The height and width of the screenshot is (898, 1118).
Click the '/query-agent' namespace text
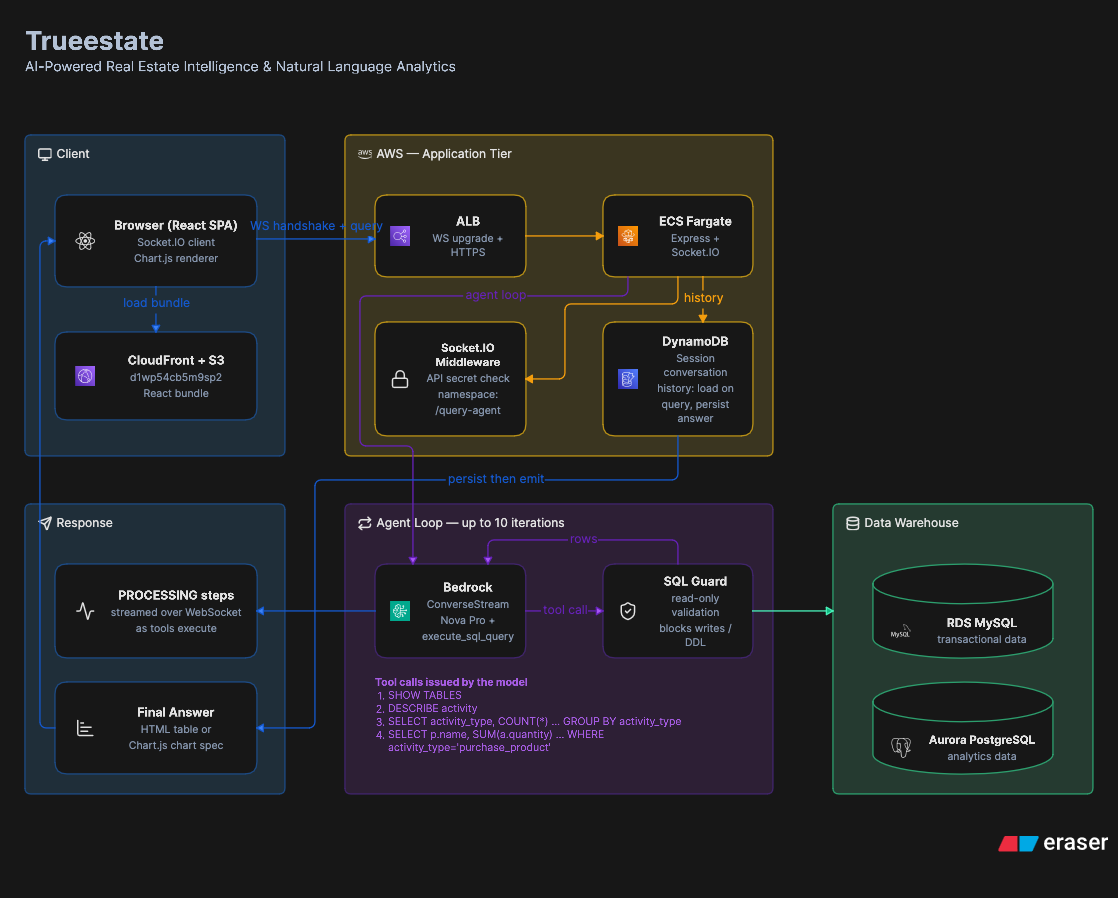(468, 410)
